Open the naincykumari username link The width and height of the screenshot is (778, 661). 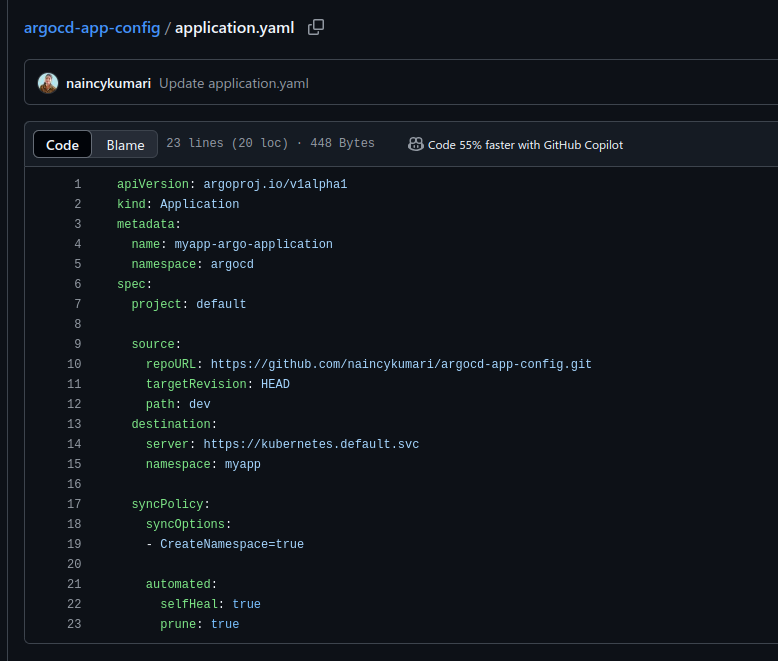coord(108,83)
